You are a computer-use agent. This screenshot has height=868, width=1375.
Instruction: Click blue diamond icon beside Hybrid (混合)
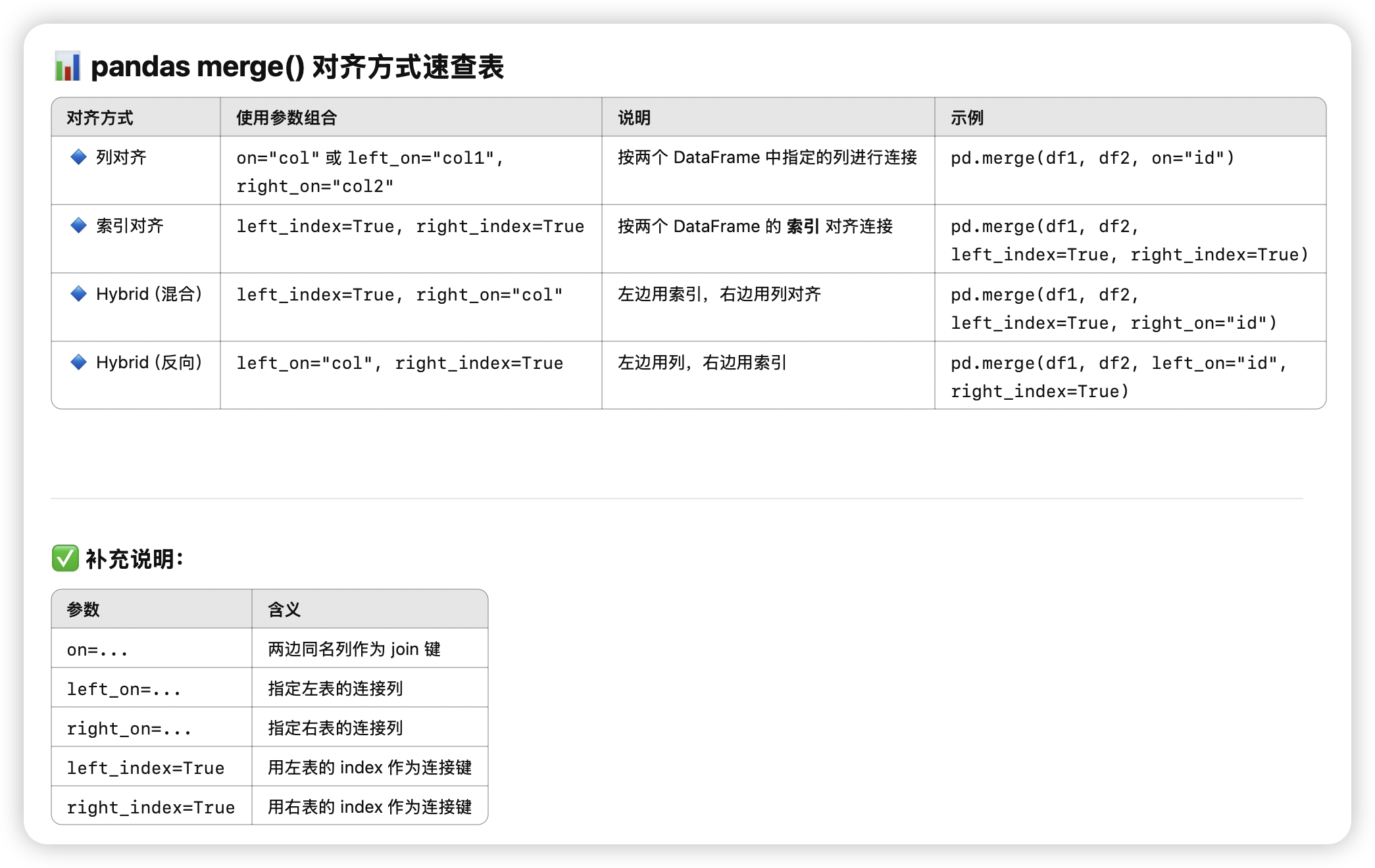pyautogui.click(x=78, y=294)
